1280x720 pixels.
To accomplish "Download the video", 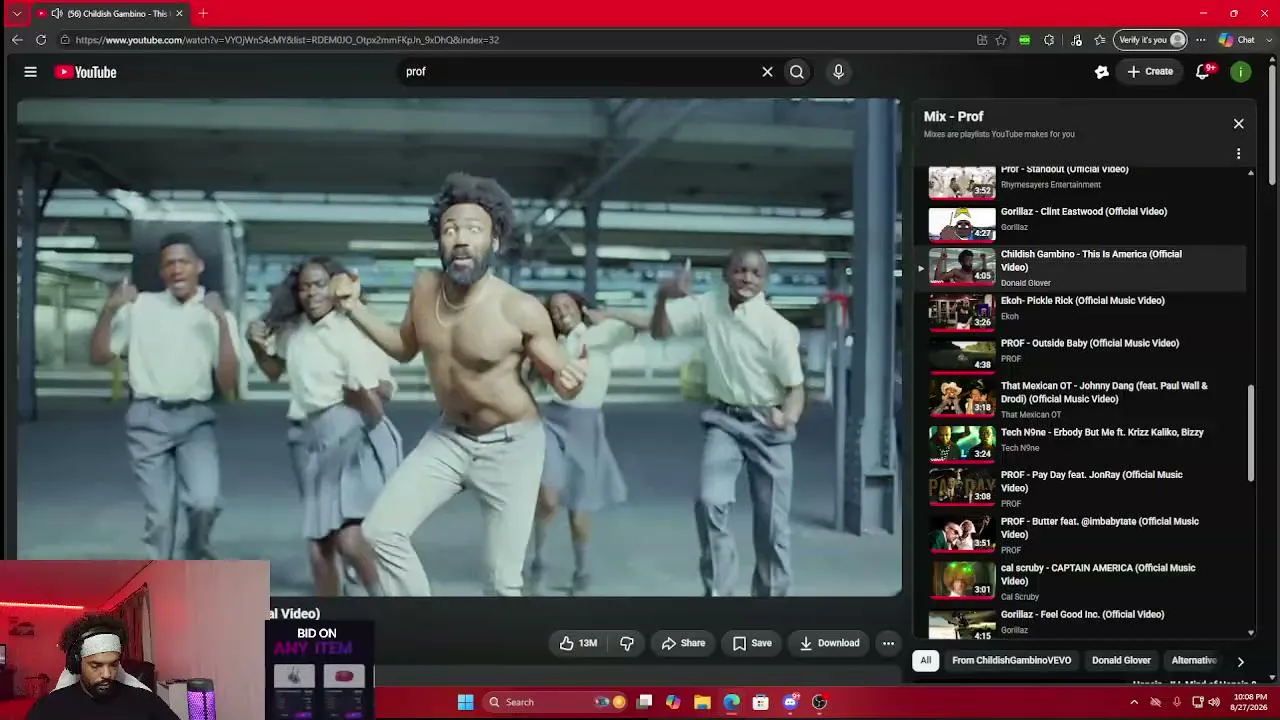I will point(829,643).
